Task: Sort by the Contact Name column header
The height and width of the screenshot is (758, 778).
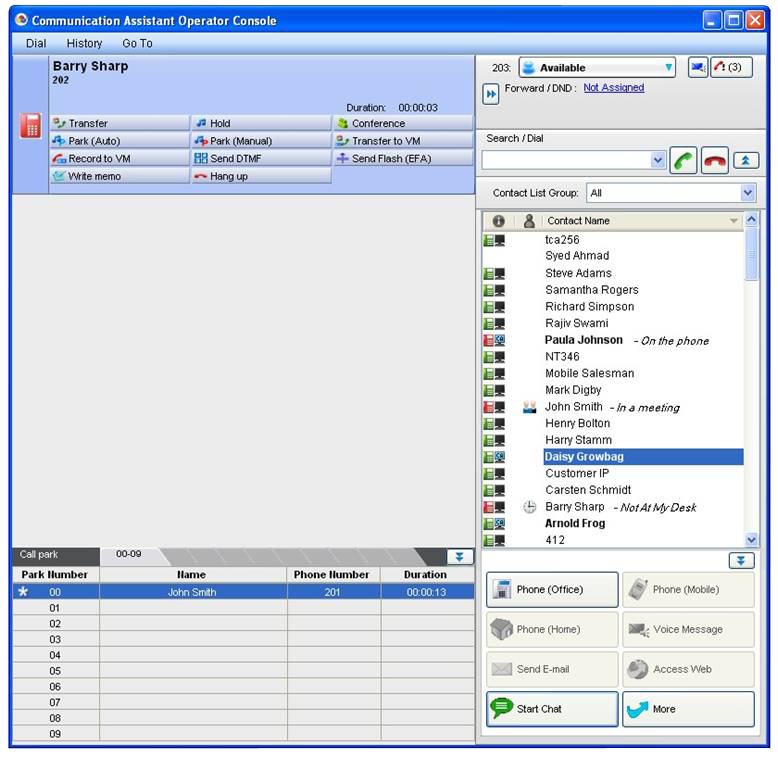Action: [x=642, y=221]
